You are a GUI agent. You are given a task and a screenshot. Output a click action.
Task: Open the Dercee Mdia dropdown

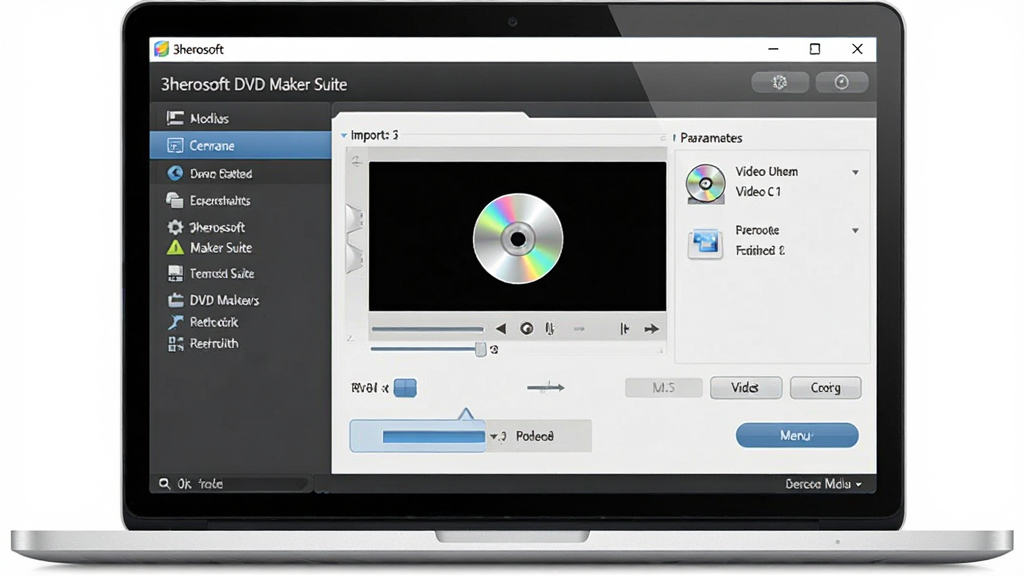[823, 484]
